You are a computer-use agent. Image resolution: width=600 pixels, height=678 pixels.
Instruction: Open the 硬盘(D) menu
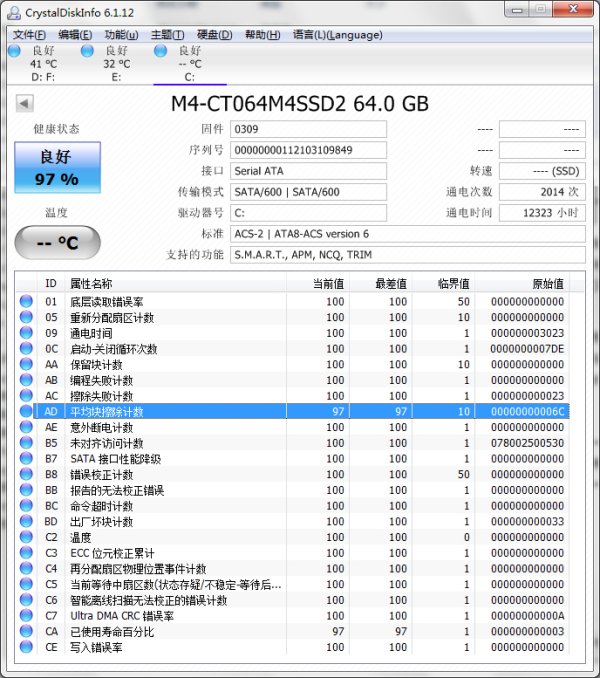coord(213,35)
